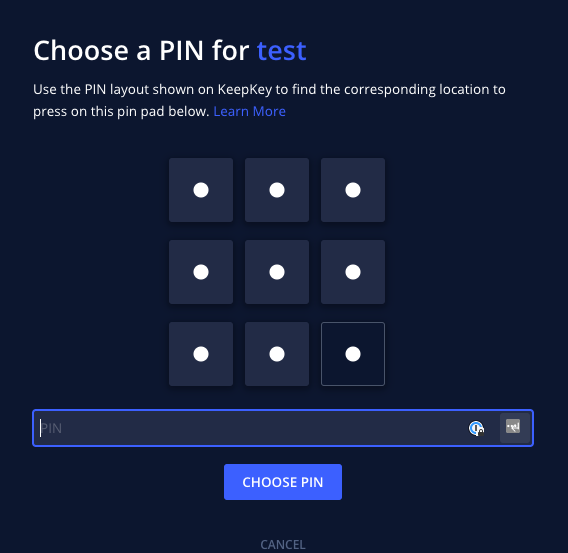Cancel the PIN setup
The width and height of the screenshot is (568, 553).
[283, 544]
